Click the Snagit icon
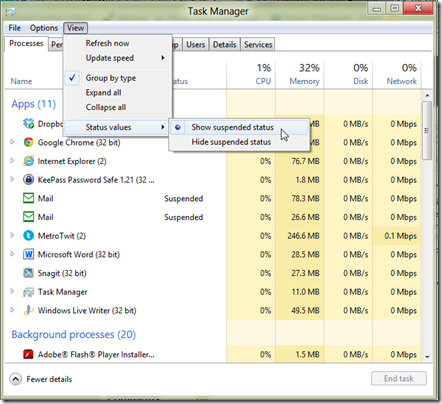This screenshot has height=404, width=442. click(x=28, y=273)
